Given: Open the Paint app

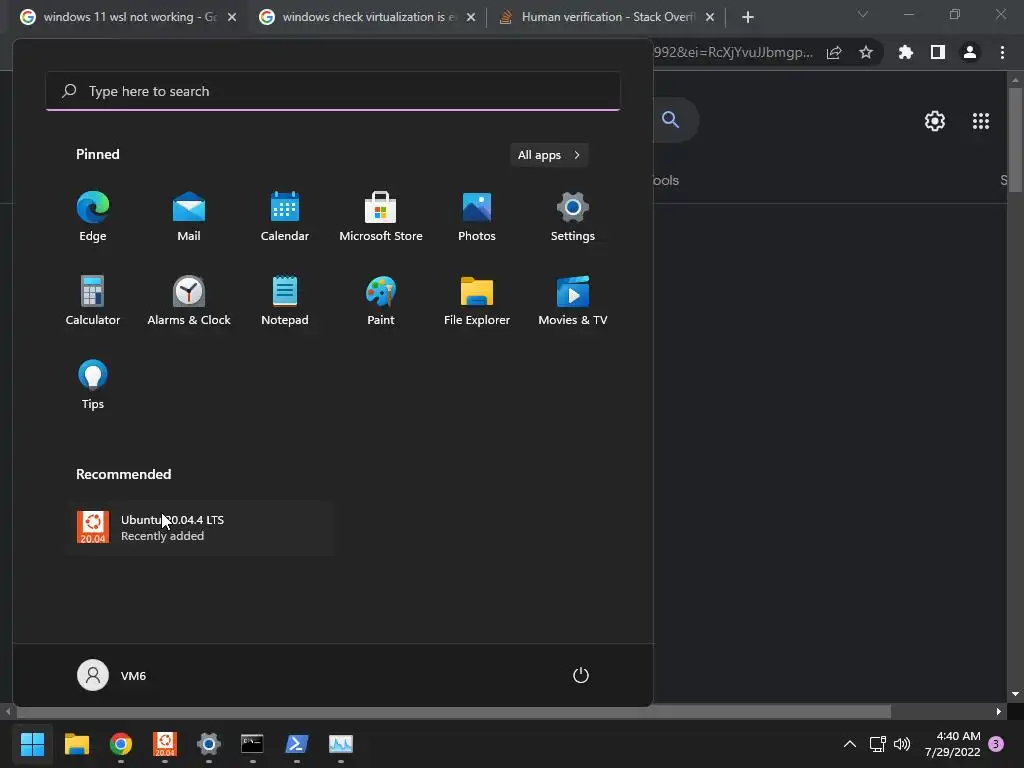Looking at the screenshot, I should [x=381, y=301].
